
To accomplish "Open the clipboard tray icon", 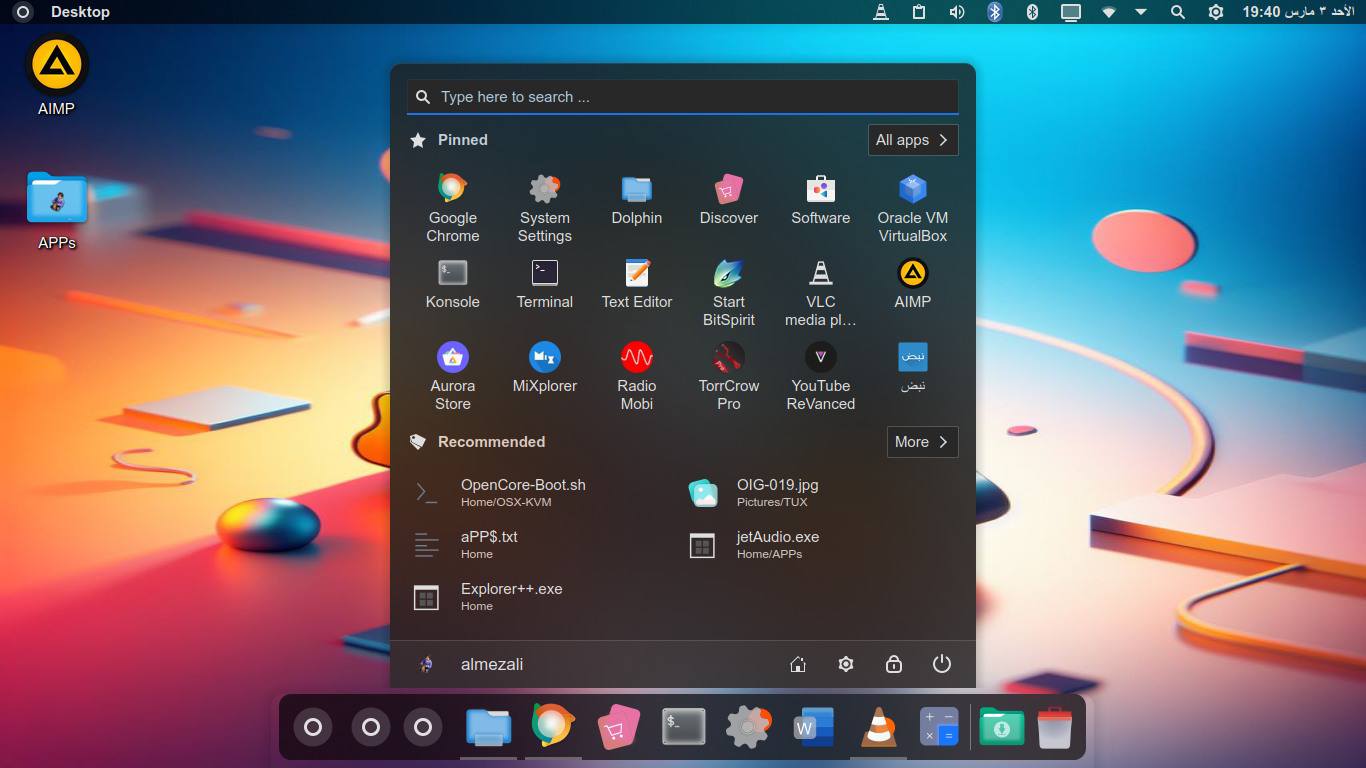I will point(919,12).
